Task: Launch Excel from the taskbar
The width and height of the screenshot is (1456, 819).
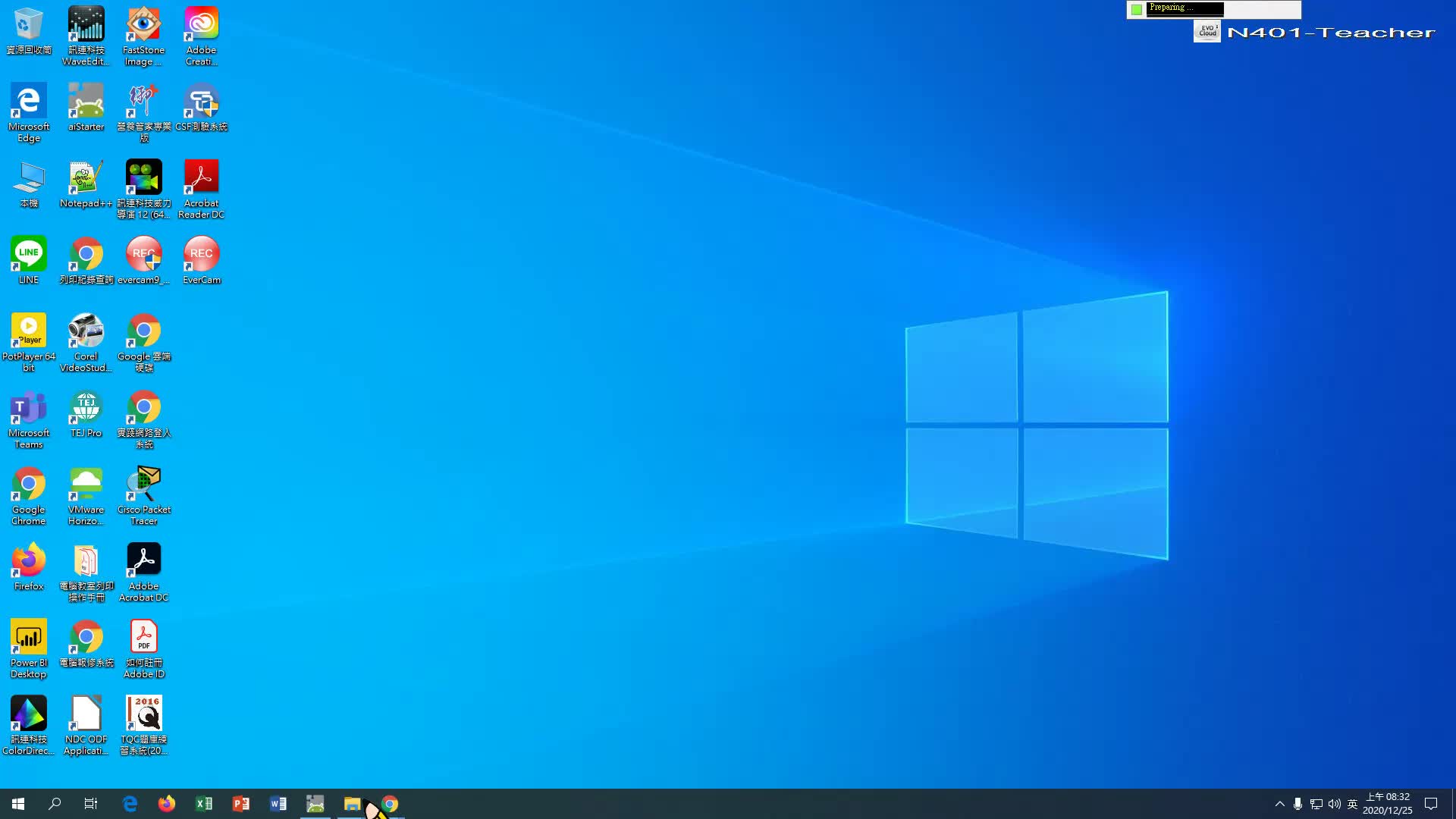Action: click(204, 804)
